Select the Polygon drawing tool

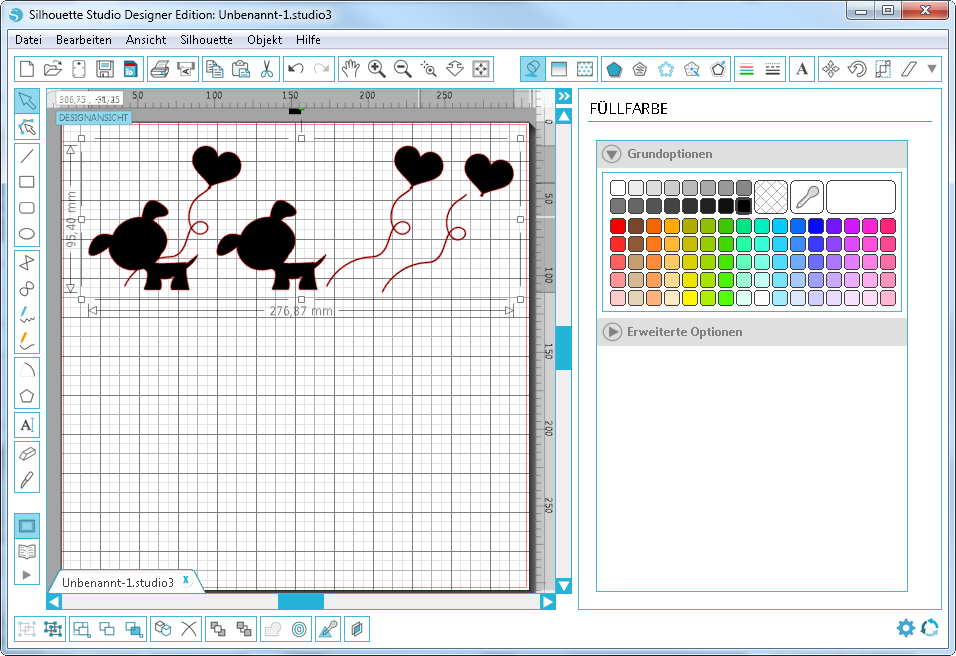point(28,396)
